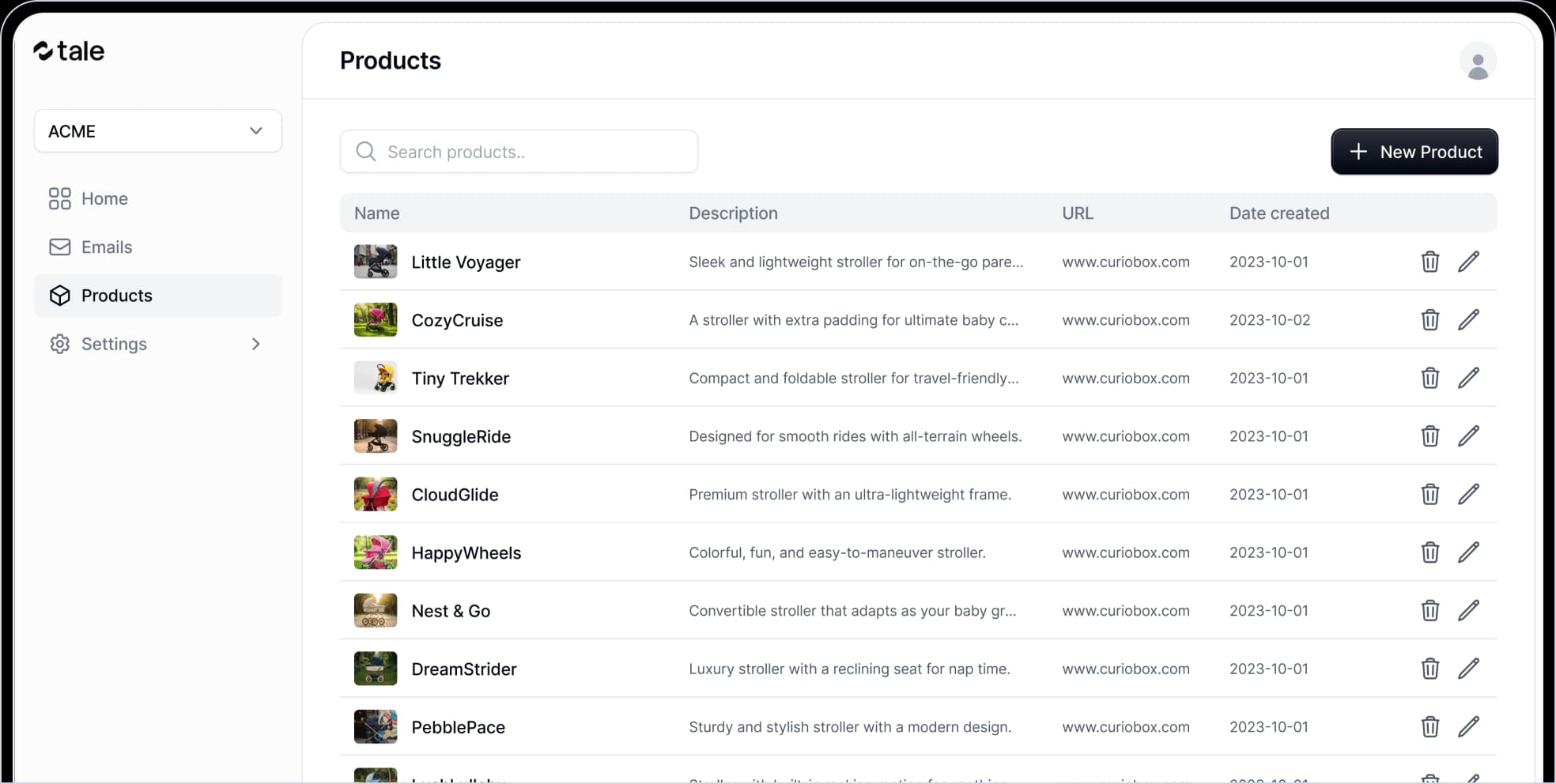This screenshot has width=1556, height=784.
Task: Click description 'Colorful, fun, and easy-to-maneuver stroller.'
Action: [x=837, y=552]
